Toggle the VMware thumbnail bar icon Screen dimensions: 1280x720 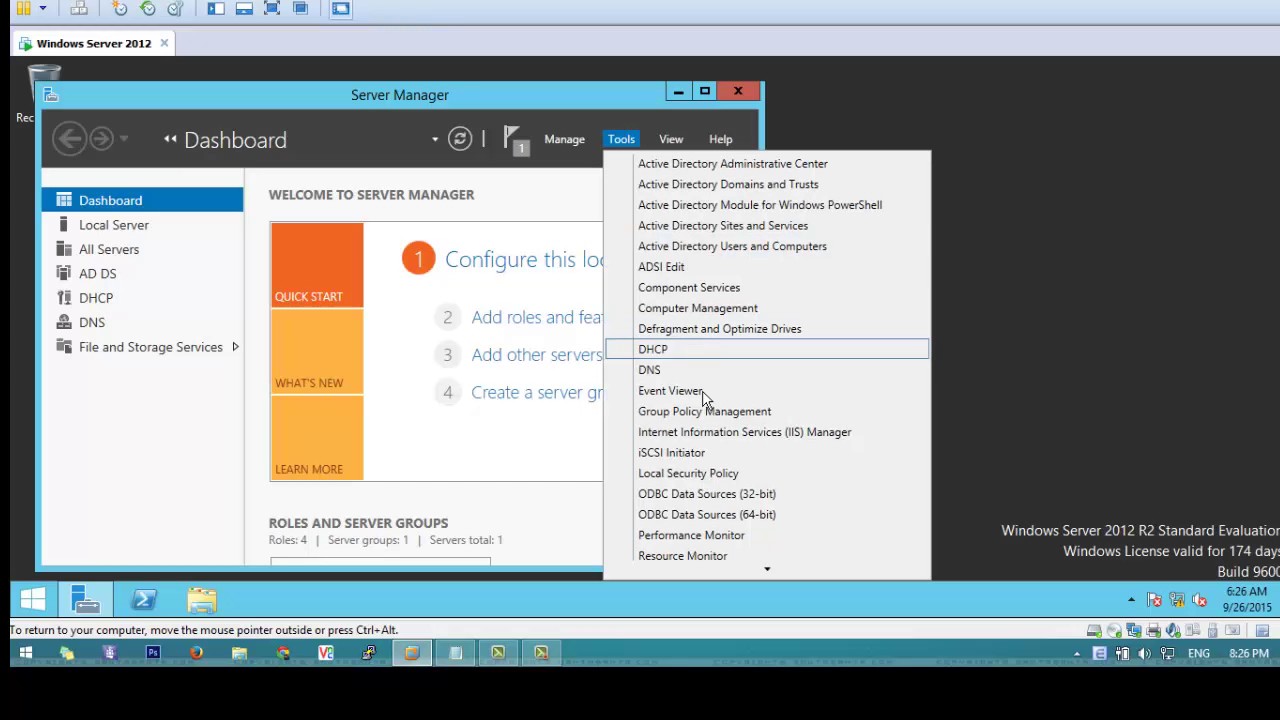(x=244, y=8)
